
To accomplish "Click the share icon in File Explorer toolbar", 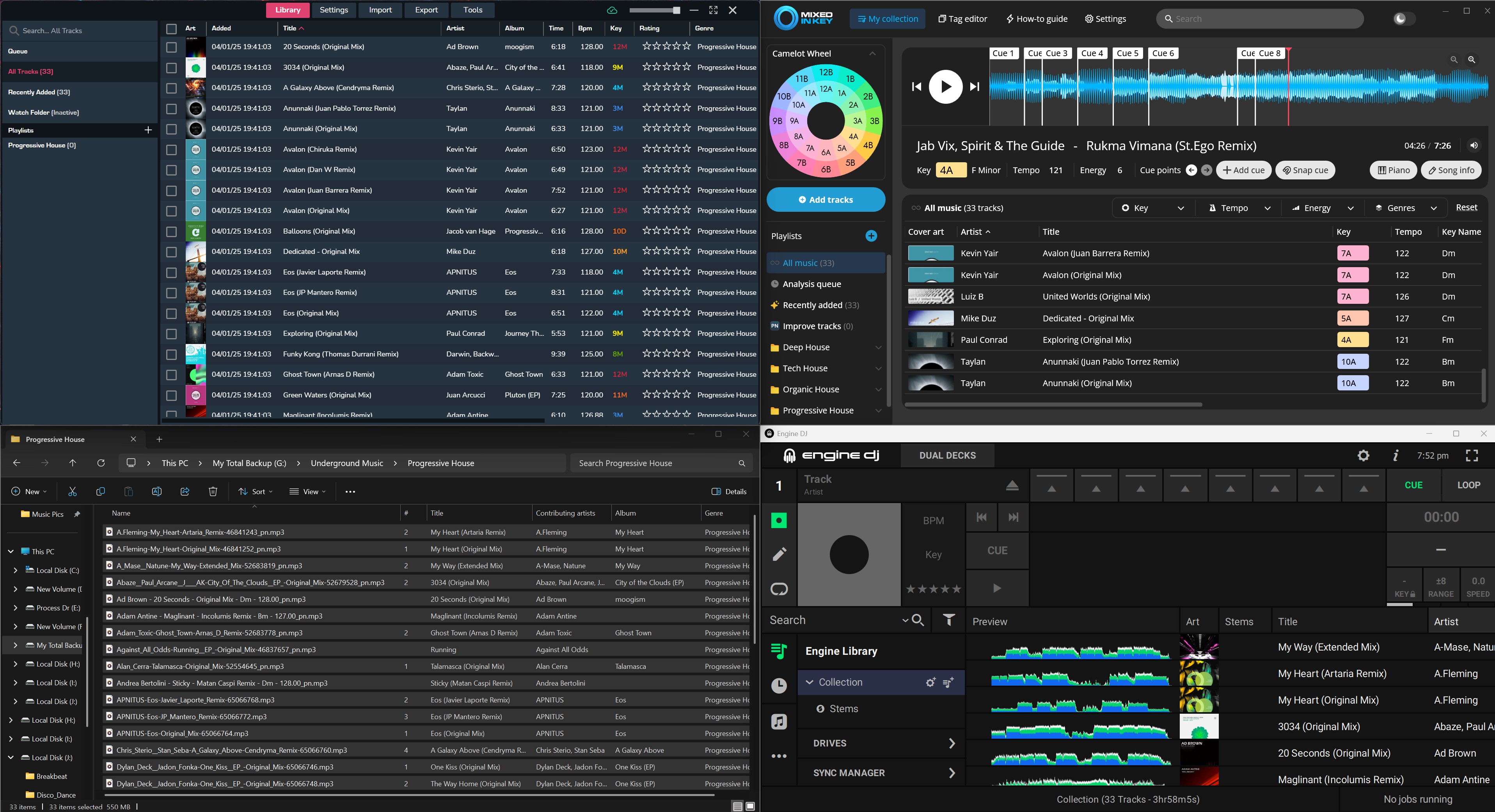I will pyautogui.click(x=185, y=492).
